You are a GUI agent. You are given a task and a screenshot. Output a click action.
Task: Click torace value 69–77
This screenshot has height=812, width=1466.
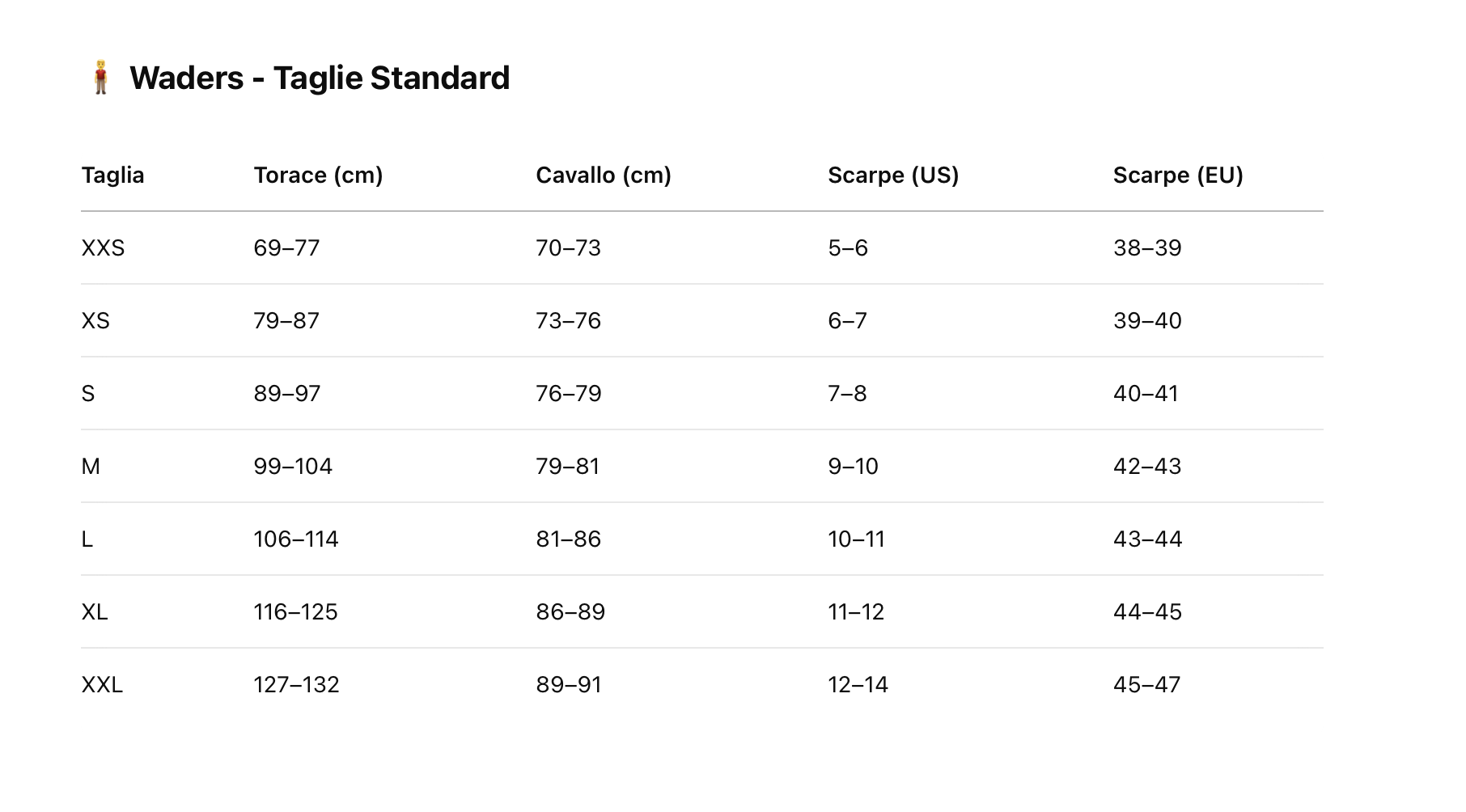[286, 248]
